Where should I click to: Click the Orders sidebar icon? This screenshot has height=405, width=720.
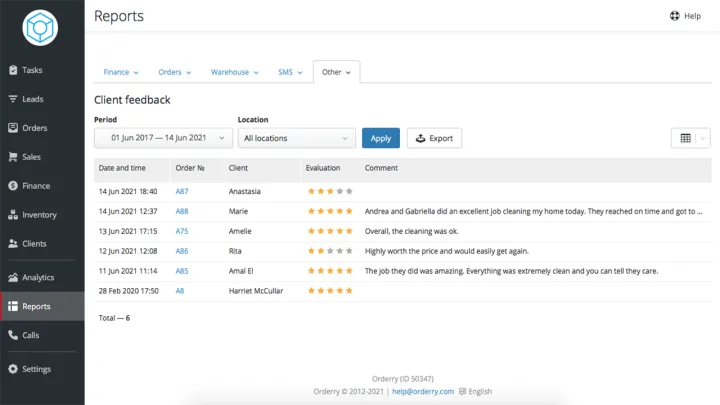(x=13, y=128)
